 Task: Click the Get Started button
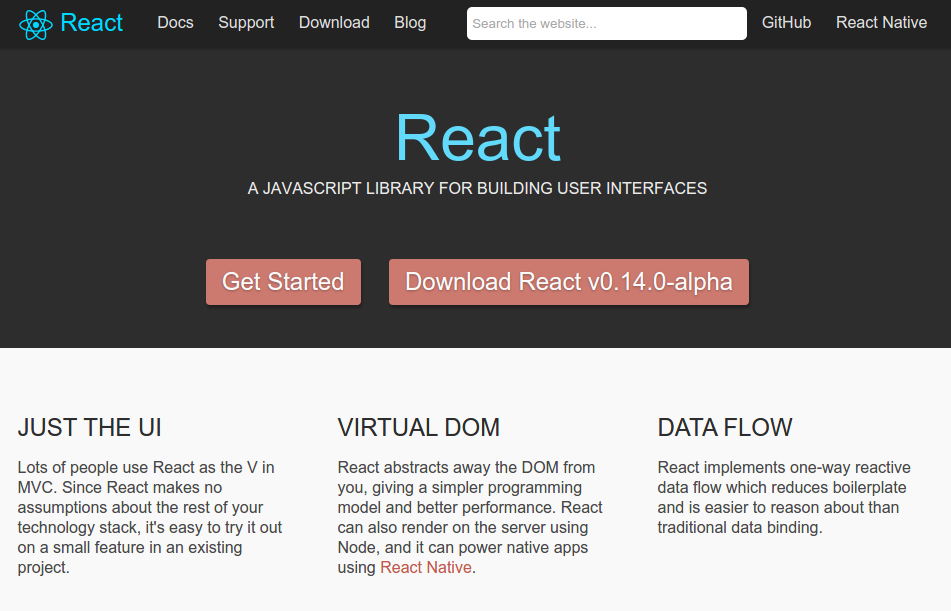(283, 282)
